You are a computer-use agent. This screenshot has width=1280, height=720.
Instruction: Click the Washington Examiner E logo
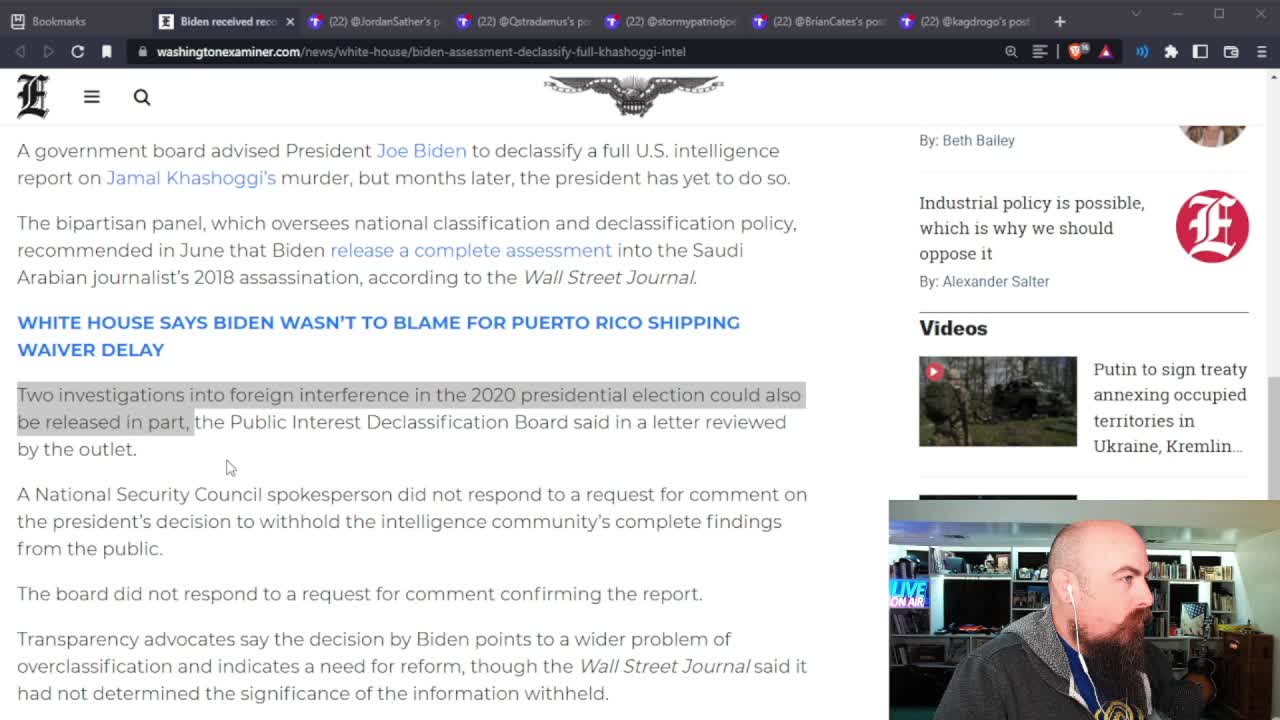coord(33,97)
